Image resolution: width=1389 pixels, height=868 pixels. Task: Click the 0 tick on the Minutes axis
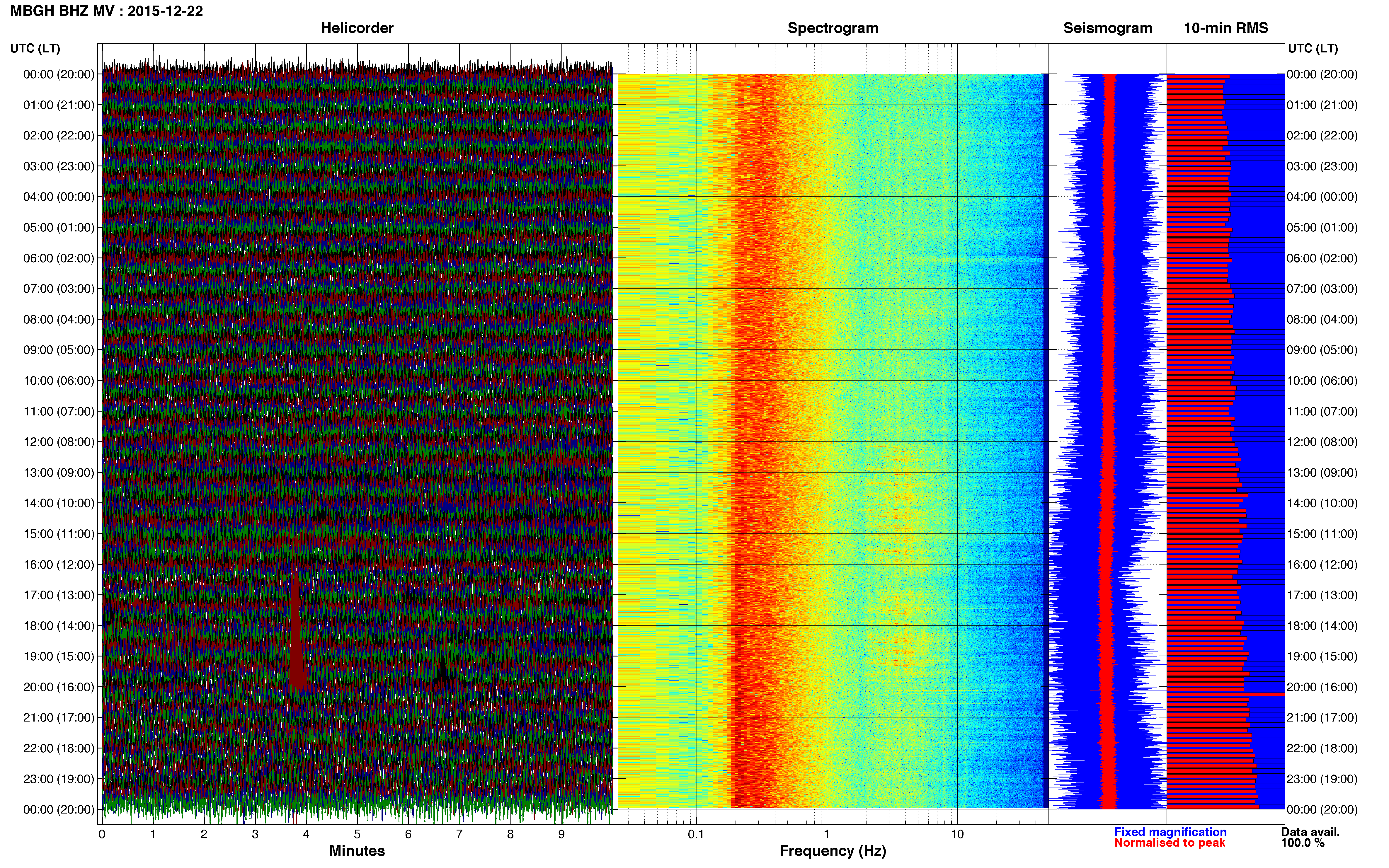102,834
